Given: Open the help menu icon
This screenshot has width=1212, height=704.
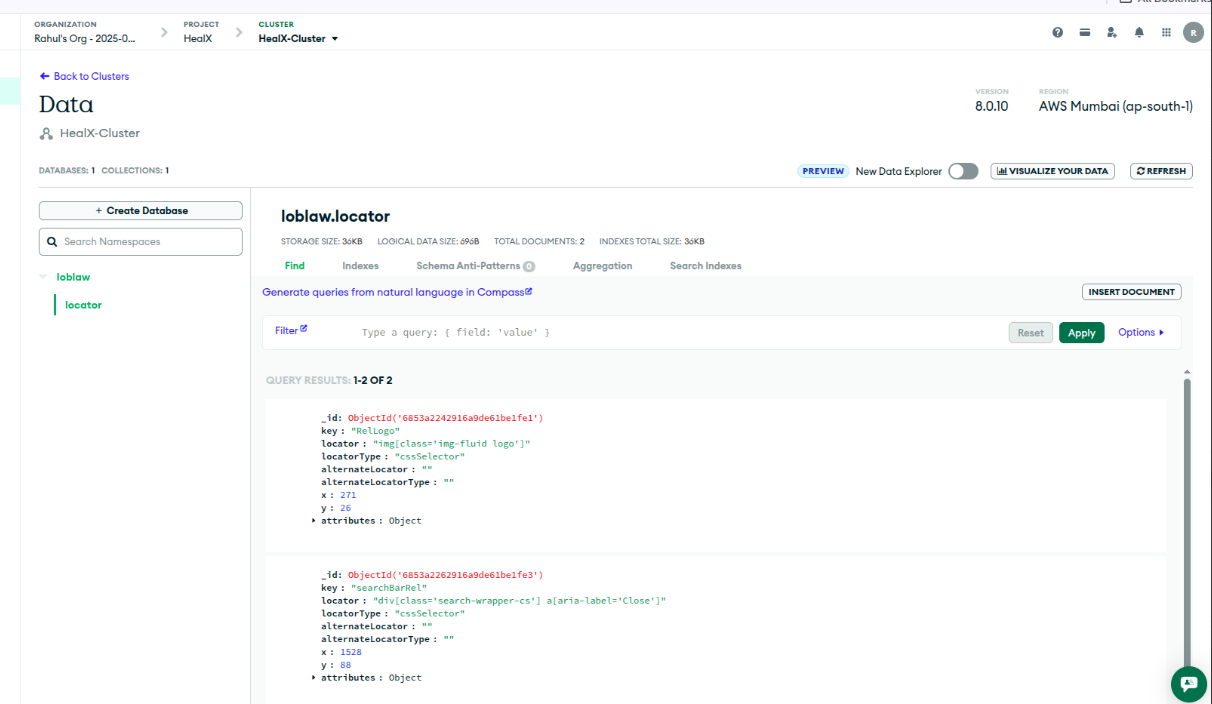Looking at the screenshot, I should tap(1057, 32).
